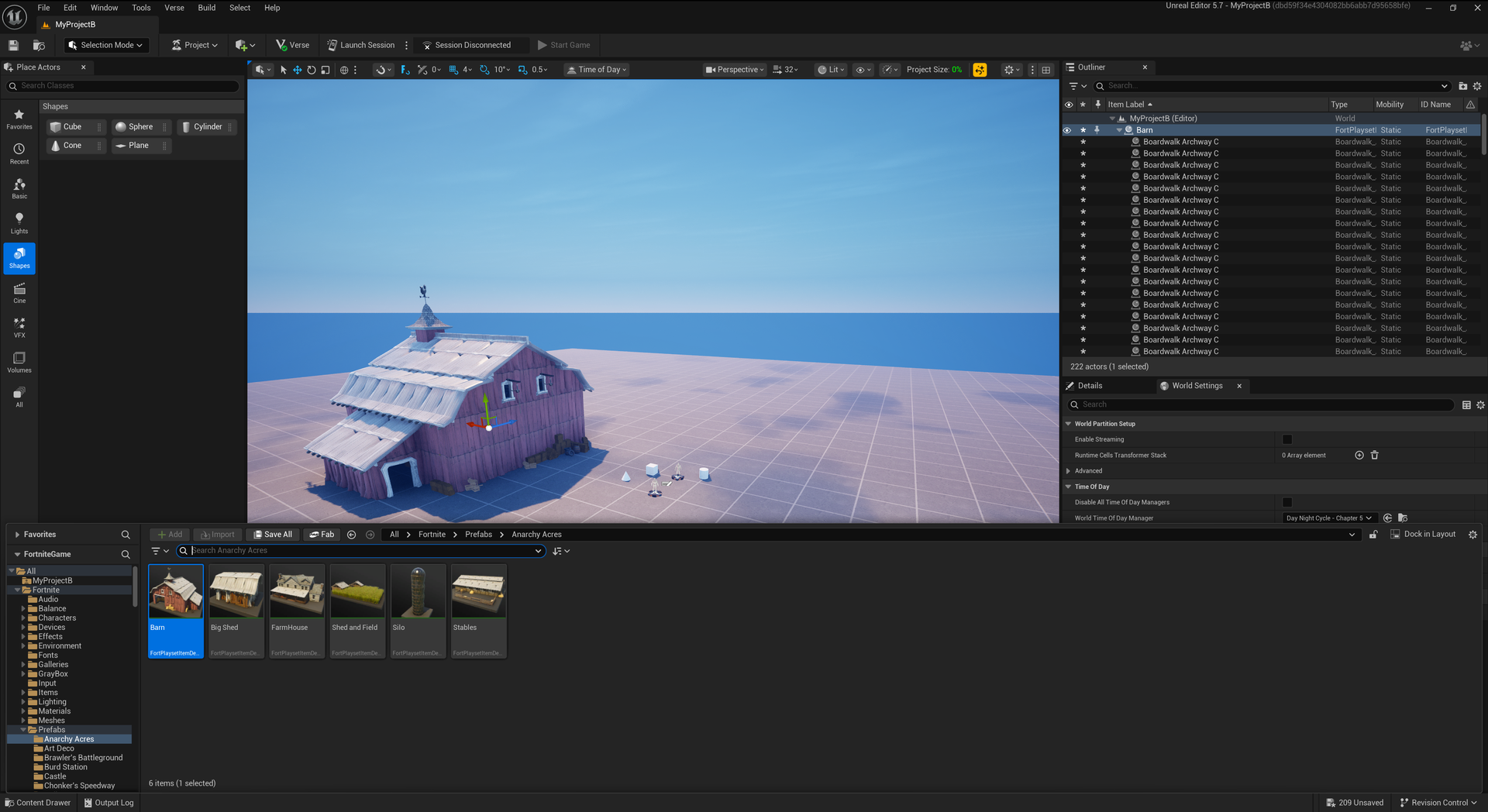Open the Build menu
The height and width of the screenshot is (812, 1488).
tap(206, 8)
